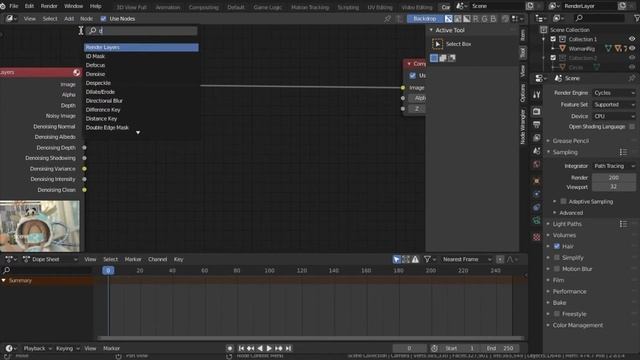Enable the Freestyle checkbox
The width and height of the screenshot is (640, 360).
[557, 314]
